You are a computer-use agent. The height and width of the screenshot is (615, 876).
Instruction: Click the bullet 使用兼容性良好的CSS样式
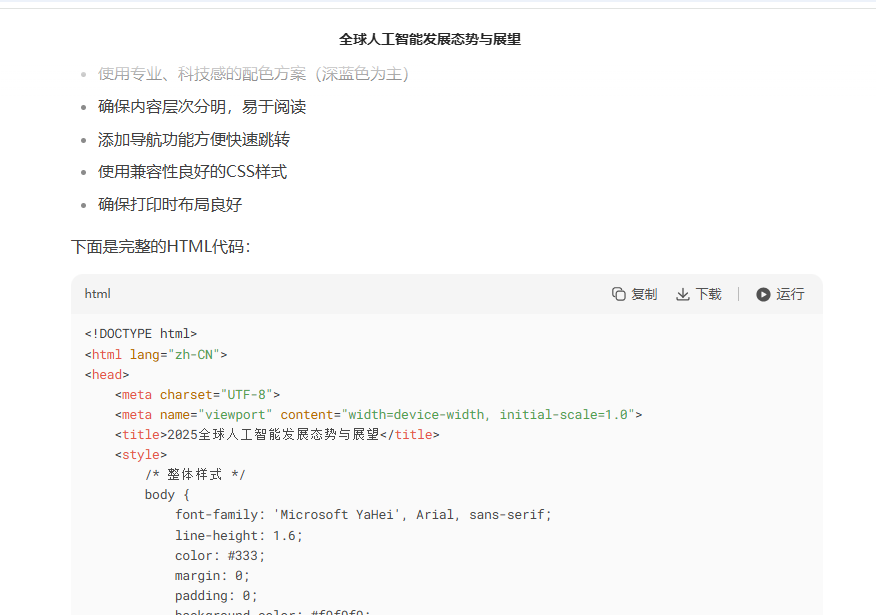click(192, 172)
